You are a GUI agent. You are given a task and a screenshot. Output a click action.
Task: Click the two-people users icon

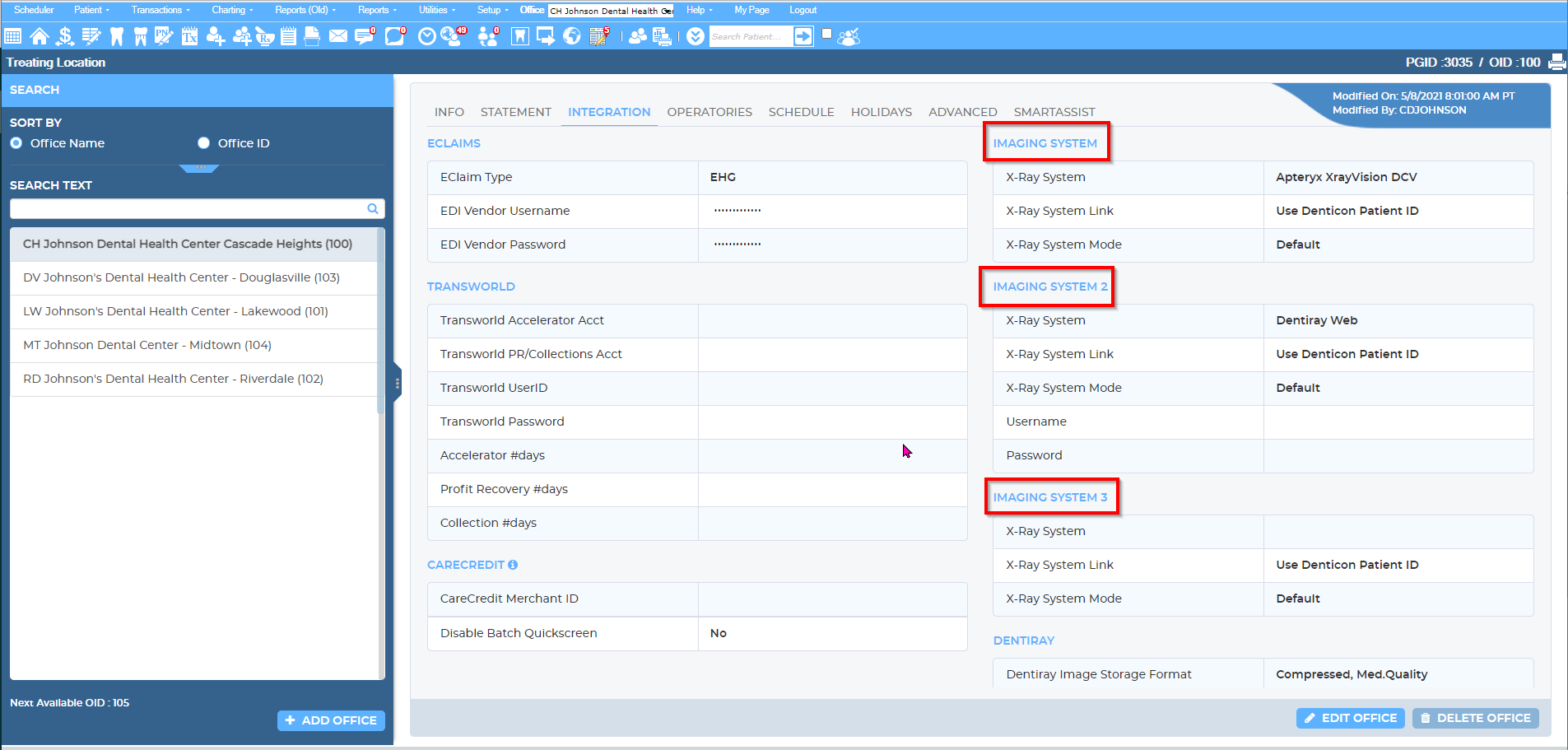click(638, 36)
